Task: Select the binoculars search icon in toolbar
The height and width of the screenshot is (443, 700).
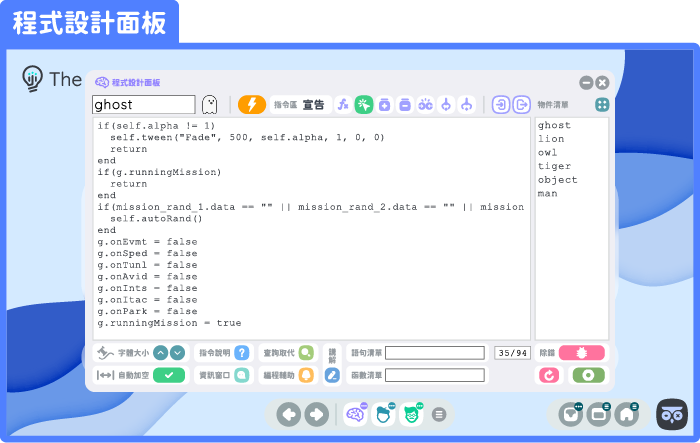Action: click(x=425, y=104)
